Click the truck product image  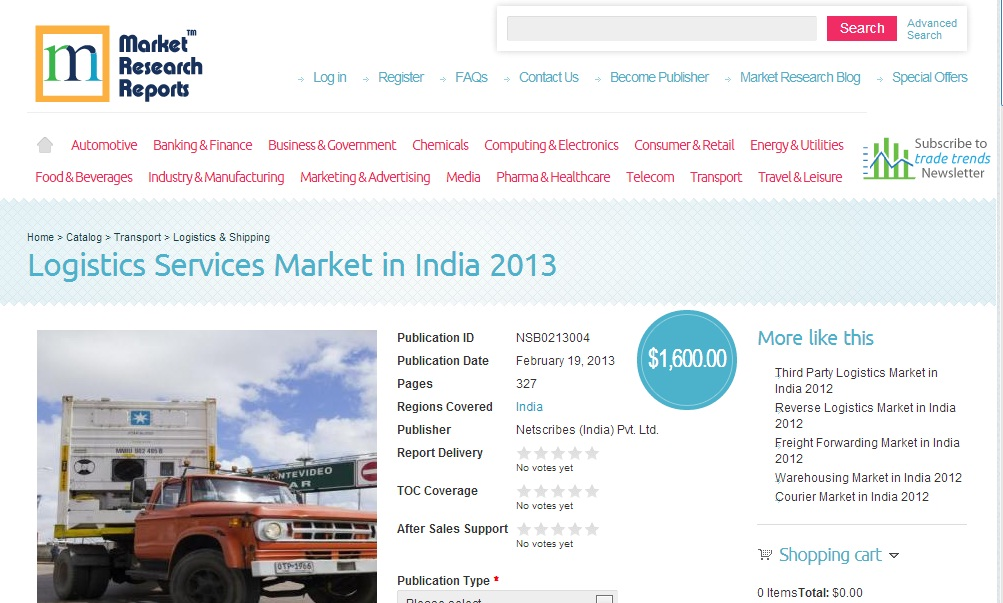[206, 466]
